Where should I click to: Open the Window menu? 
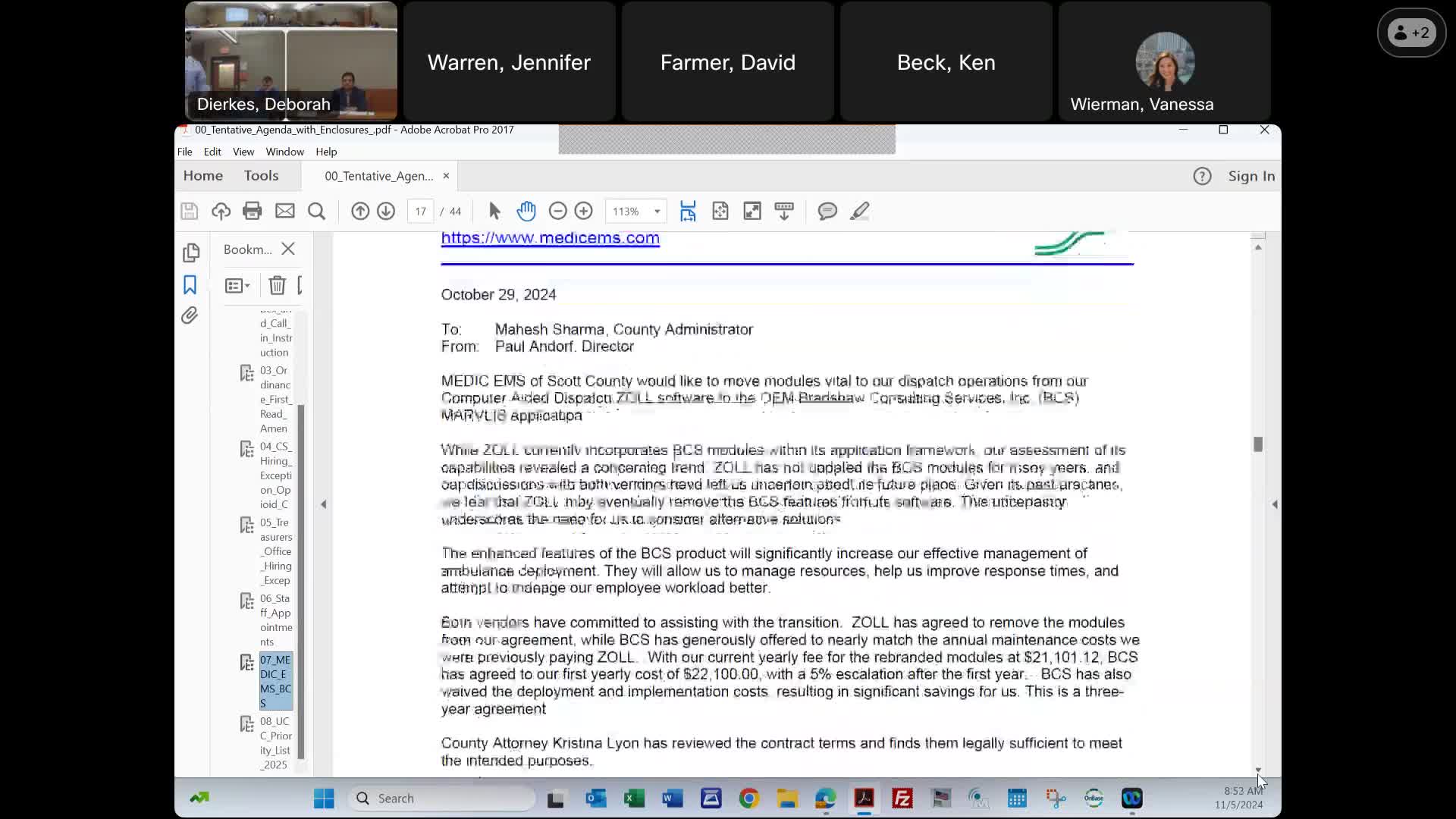coord(284,152)
